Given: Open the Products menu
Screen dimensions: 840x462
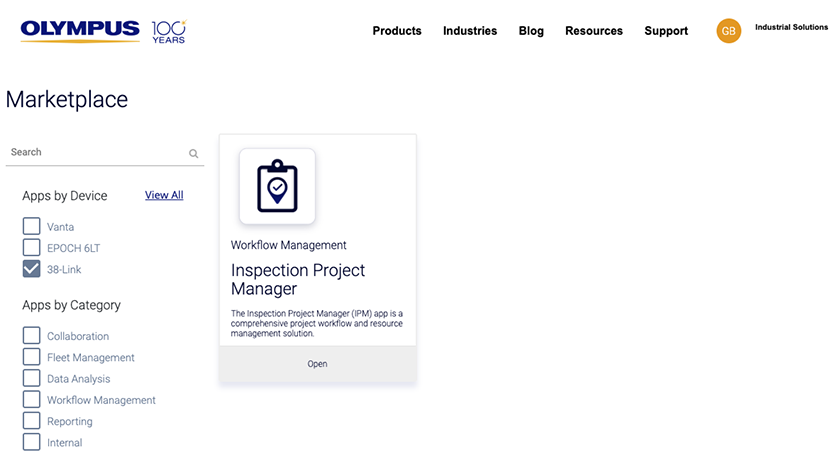Looking at the screenshot, I should tap(397, 31).
